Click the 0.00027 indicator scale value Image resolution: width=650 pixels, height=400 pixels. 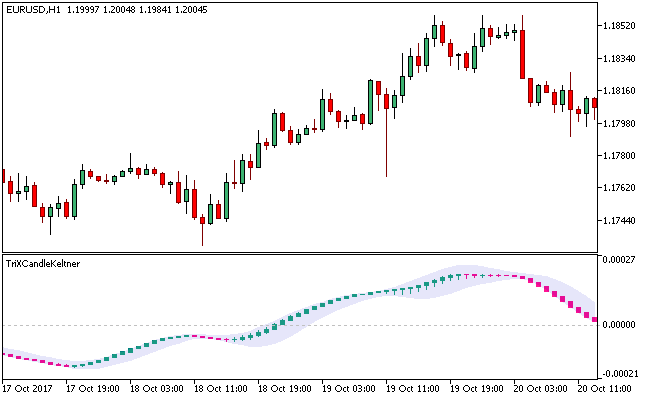click(x=619, y=260)
